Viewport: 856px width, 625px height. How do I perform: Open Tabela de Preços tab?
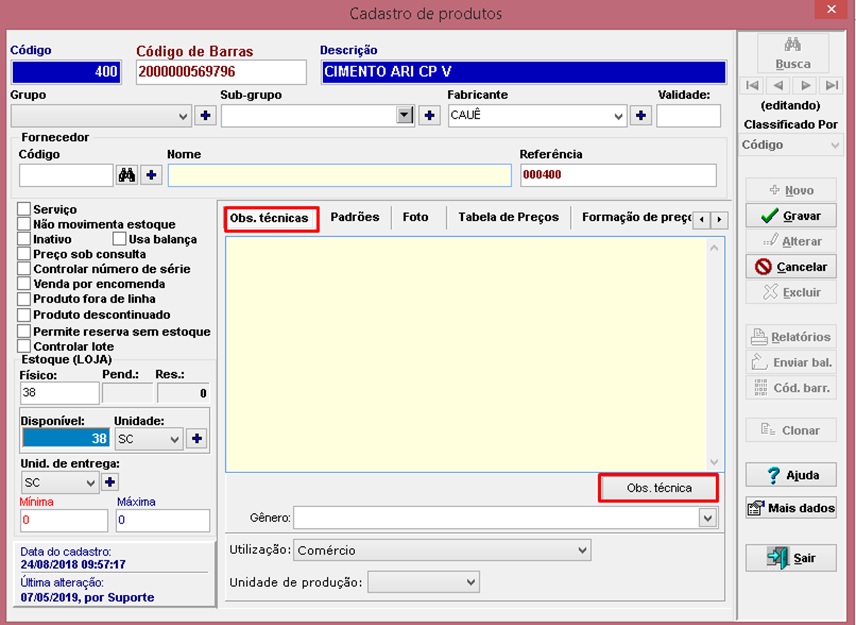[x=508, y=217]
